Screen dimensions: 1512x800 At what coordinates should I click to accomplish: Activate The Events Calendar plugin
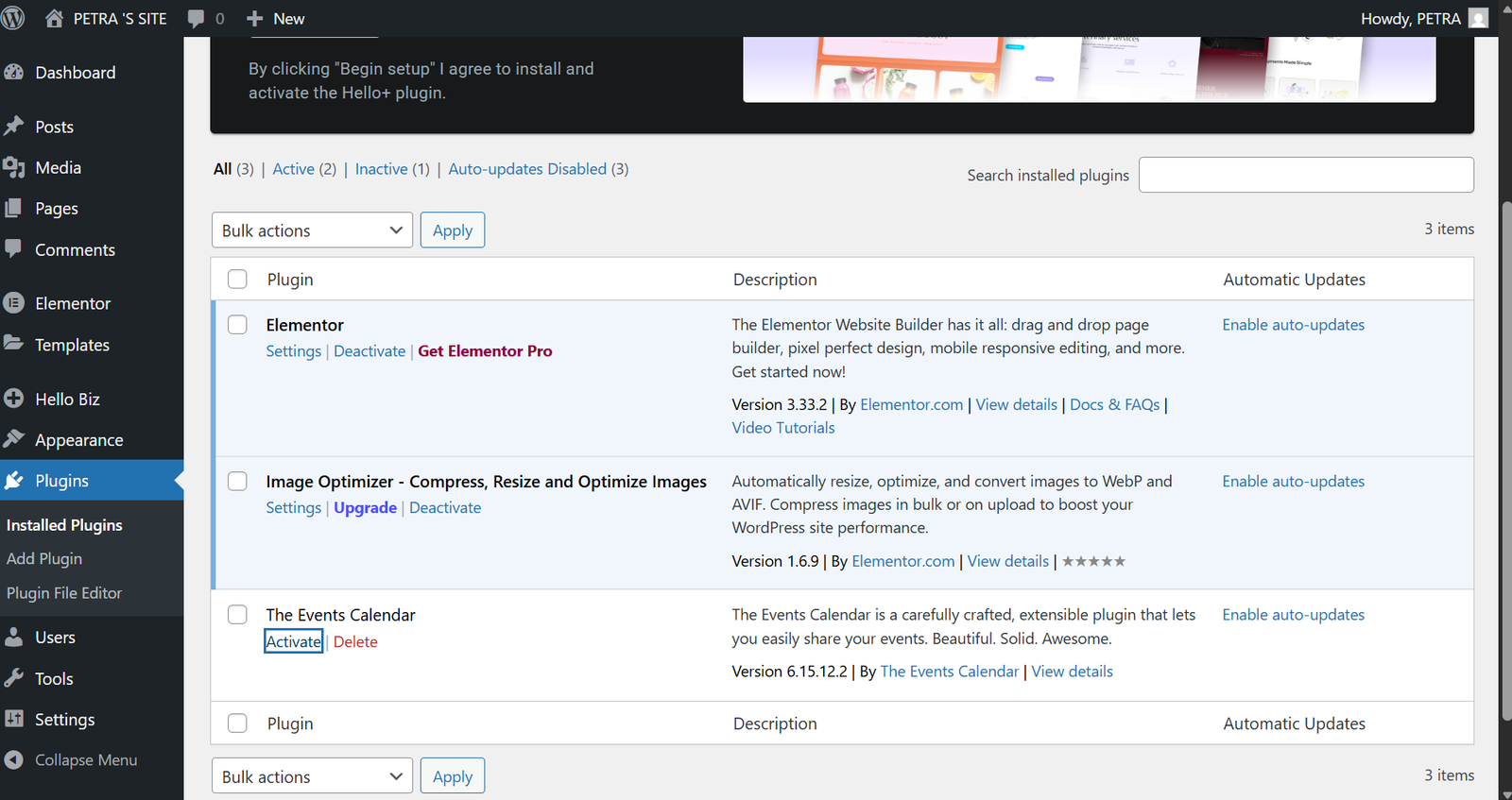point(293,641)
